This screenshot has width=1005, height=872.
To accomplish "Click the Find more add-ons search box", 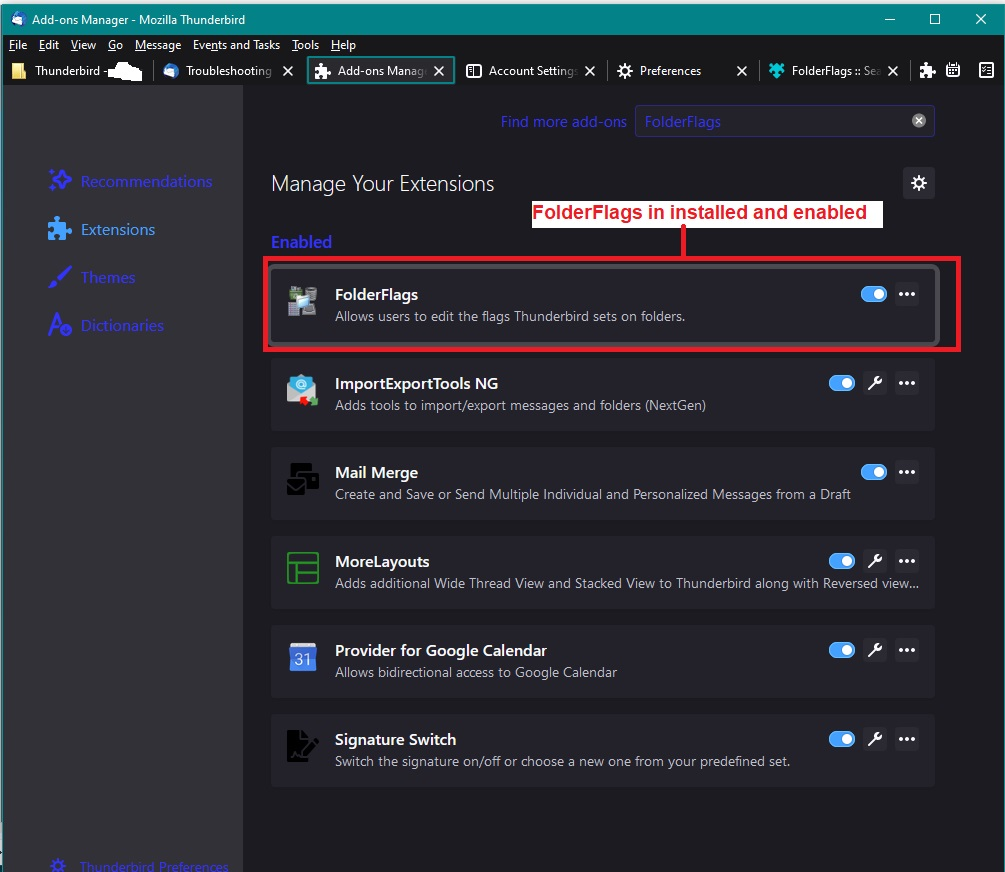I will [x=770, y=121].
